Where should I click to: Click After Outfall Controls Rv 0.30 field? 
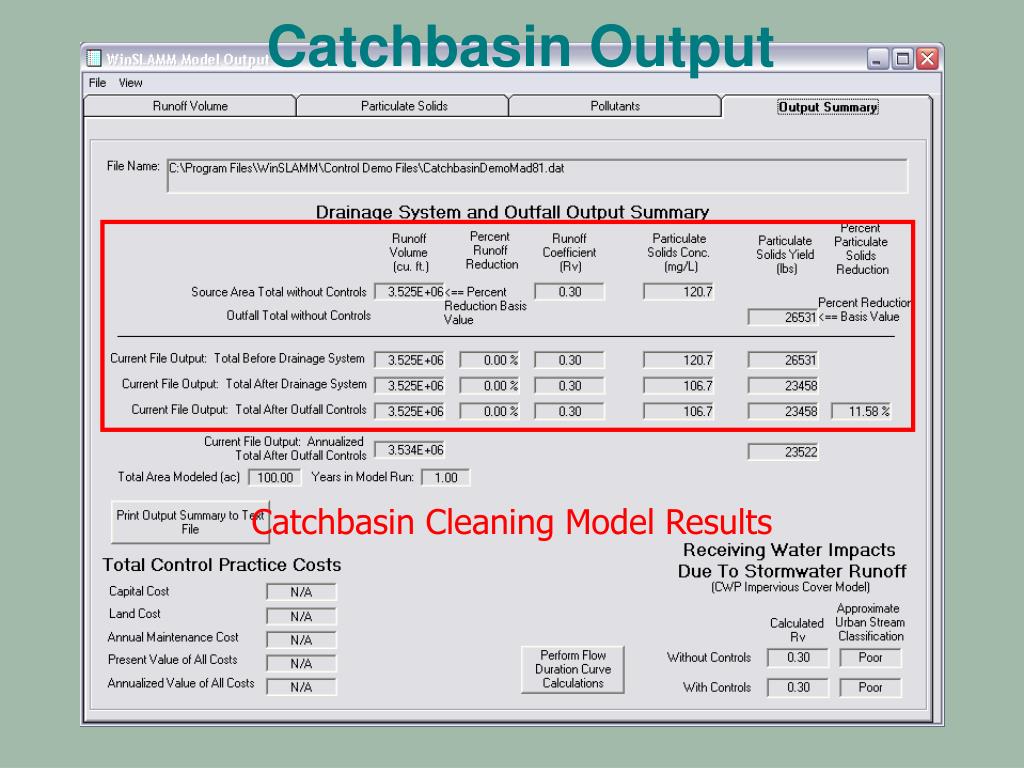(569, 411)
